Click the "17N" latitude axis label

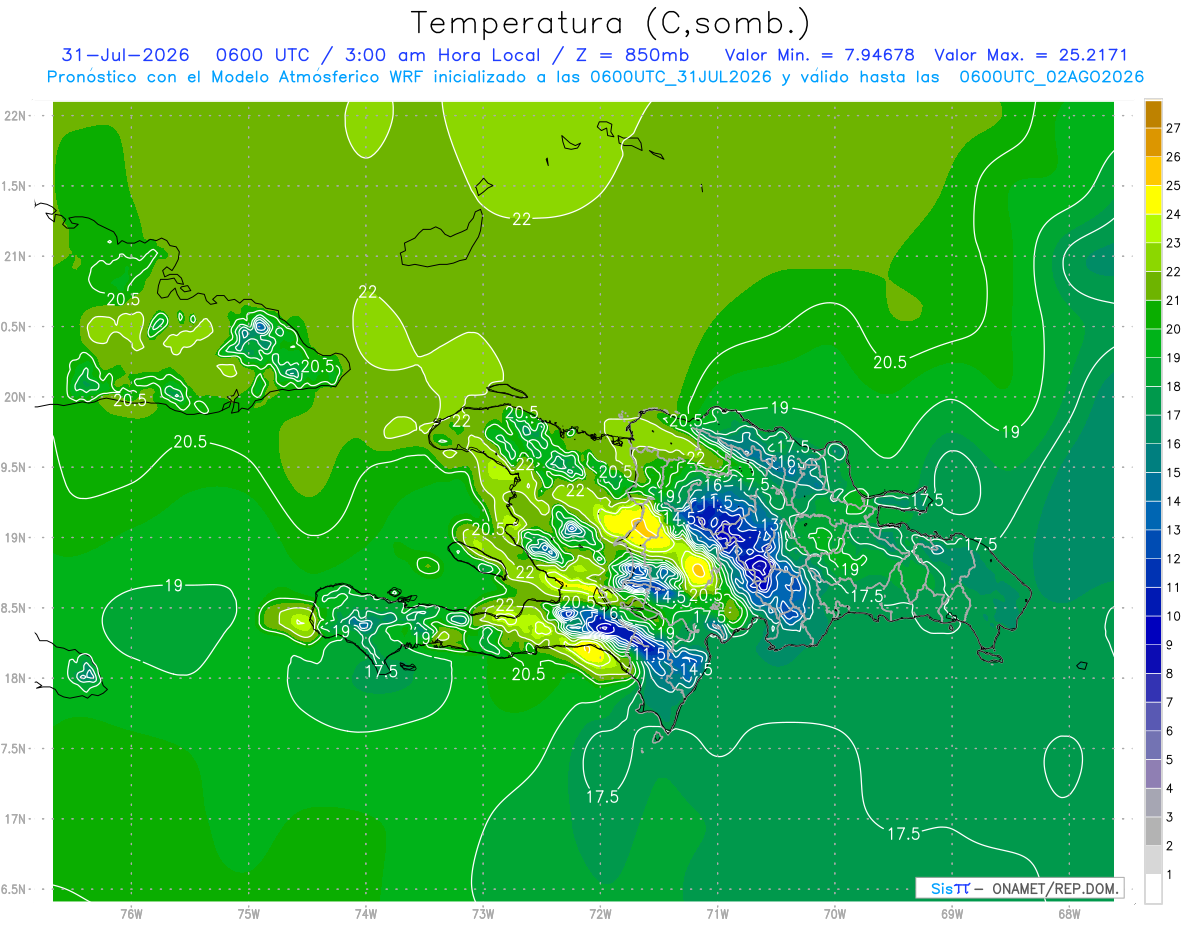click(15, 819)
